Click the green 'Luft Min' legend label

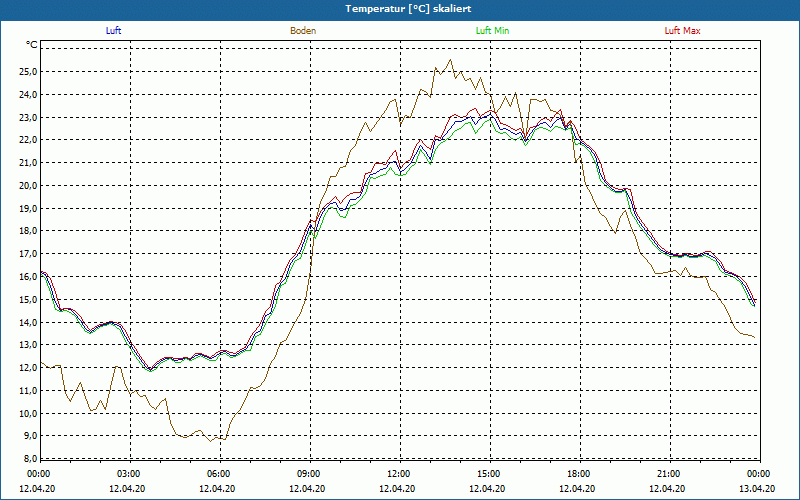point(492,31)
